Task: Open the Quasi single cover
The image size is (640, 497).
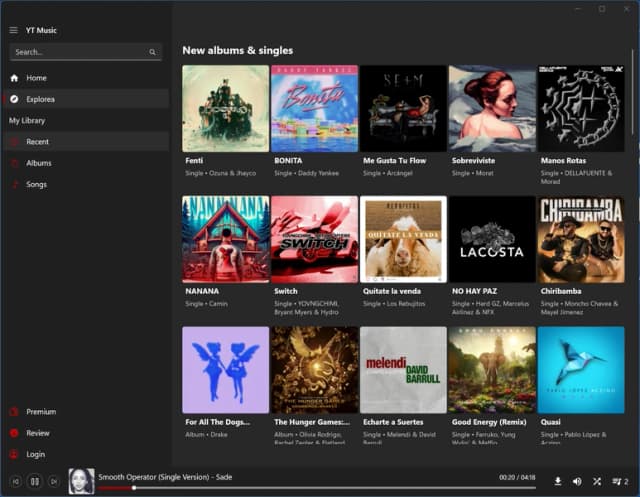Action: point(581,370)
